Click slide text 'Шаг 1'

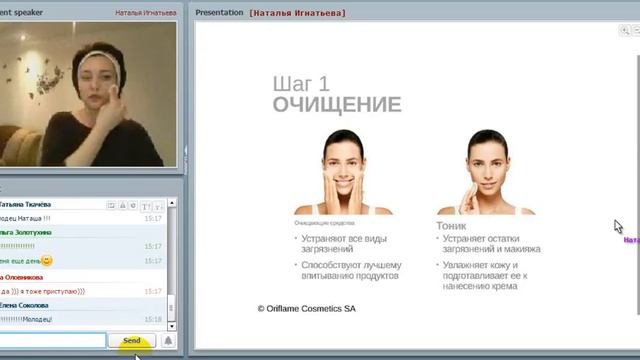click(x=301, y=84)
